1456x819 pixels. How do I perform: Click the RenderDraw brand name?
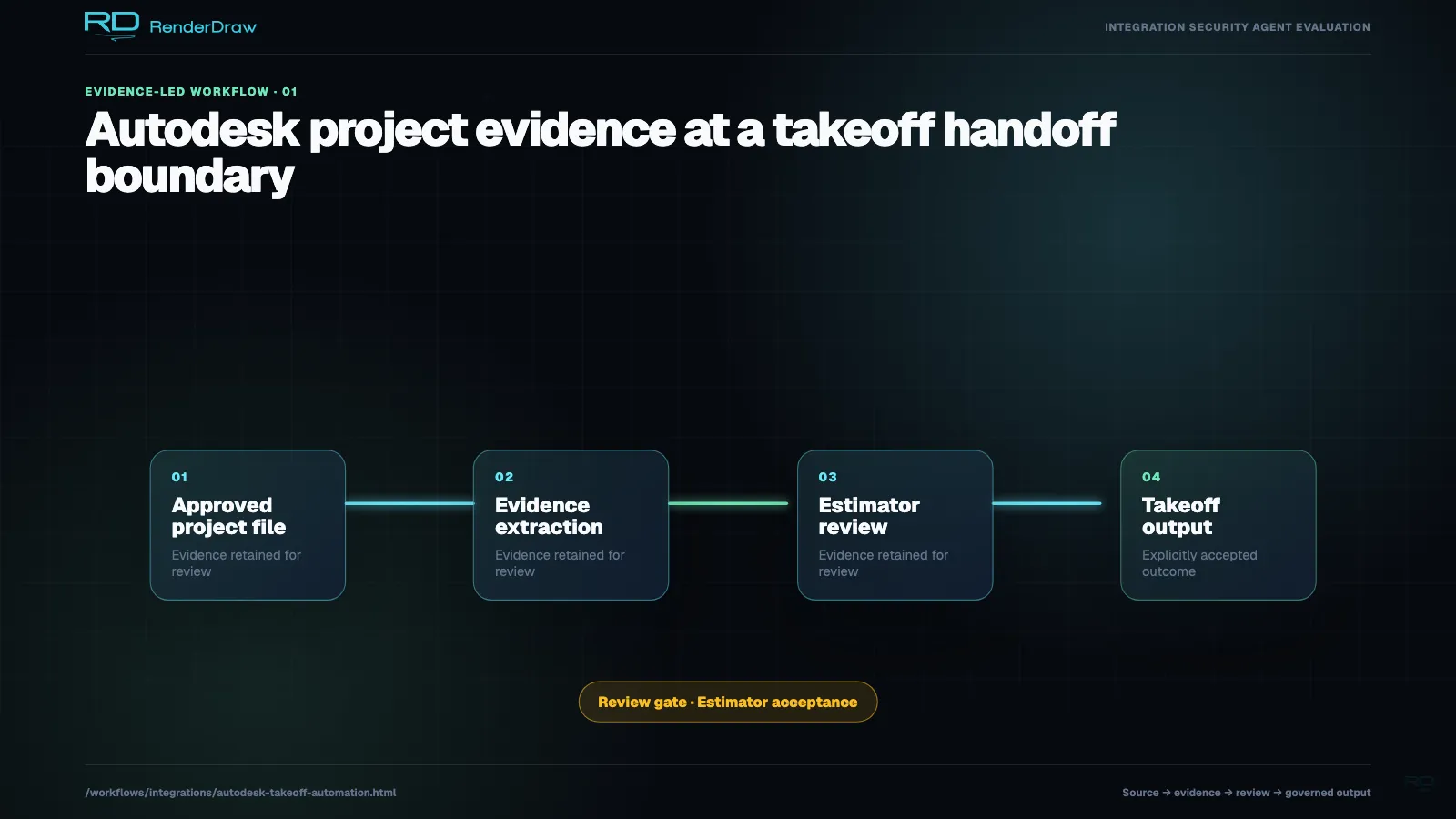(203, 27)
